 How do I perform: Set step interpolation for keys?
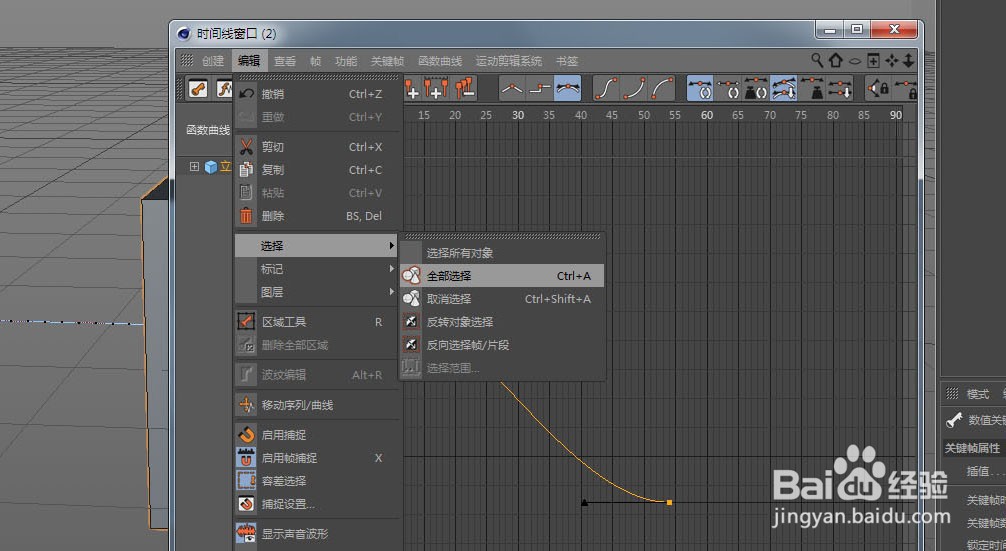click(x=540, y=89)
